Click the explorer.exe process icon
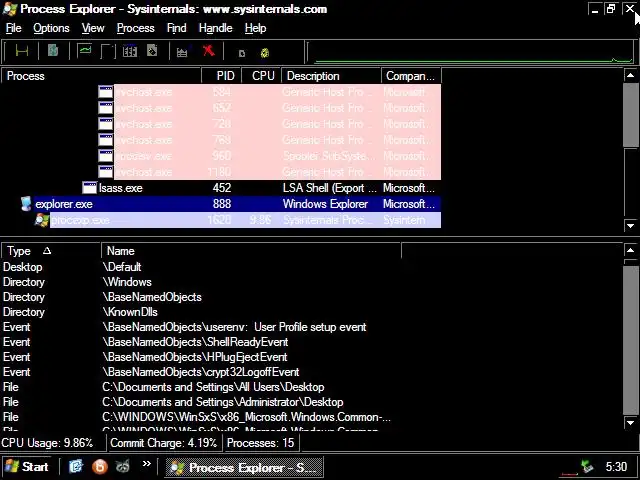Image resolution: width=640 pixels, height=480 pixels. pos(26,204)
